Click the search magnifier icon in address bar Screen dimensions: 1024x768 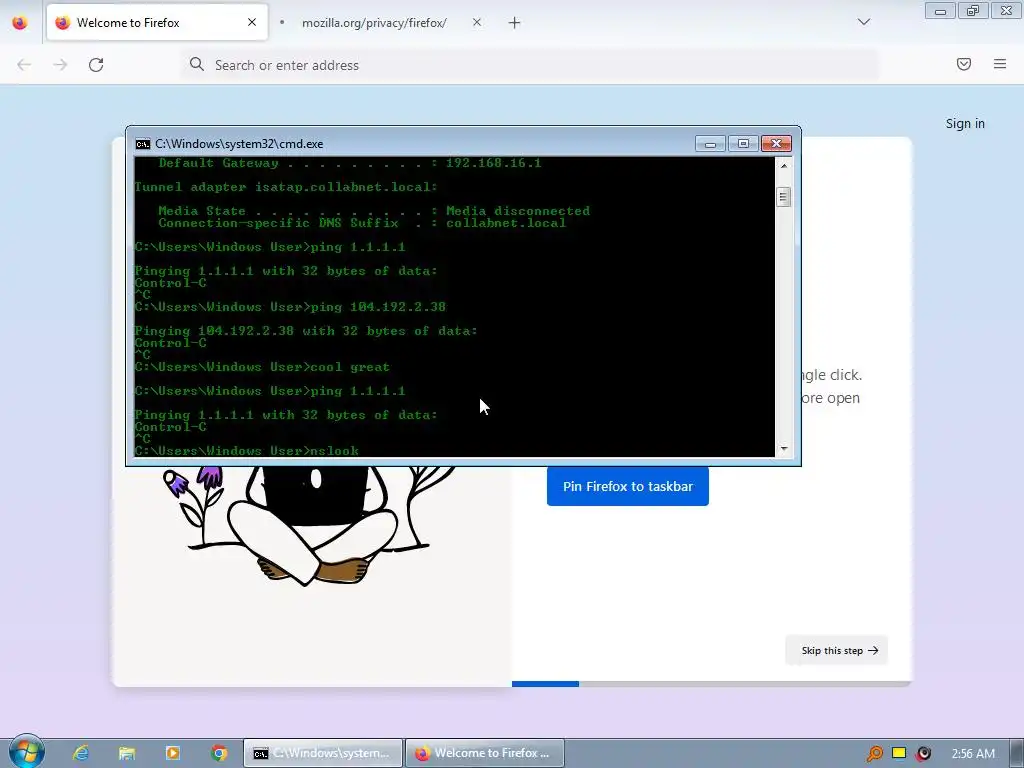(197, 64)
